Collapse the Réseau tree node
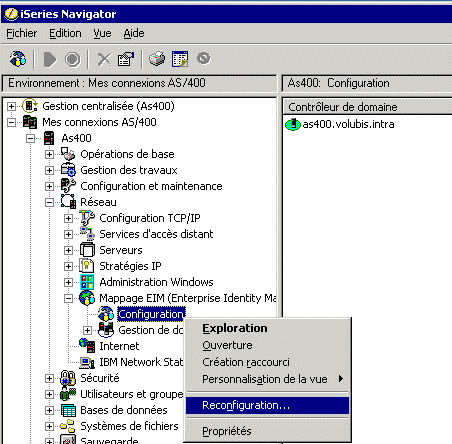Screen dimensions: 452x444 coord(49,202)
